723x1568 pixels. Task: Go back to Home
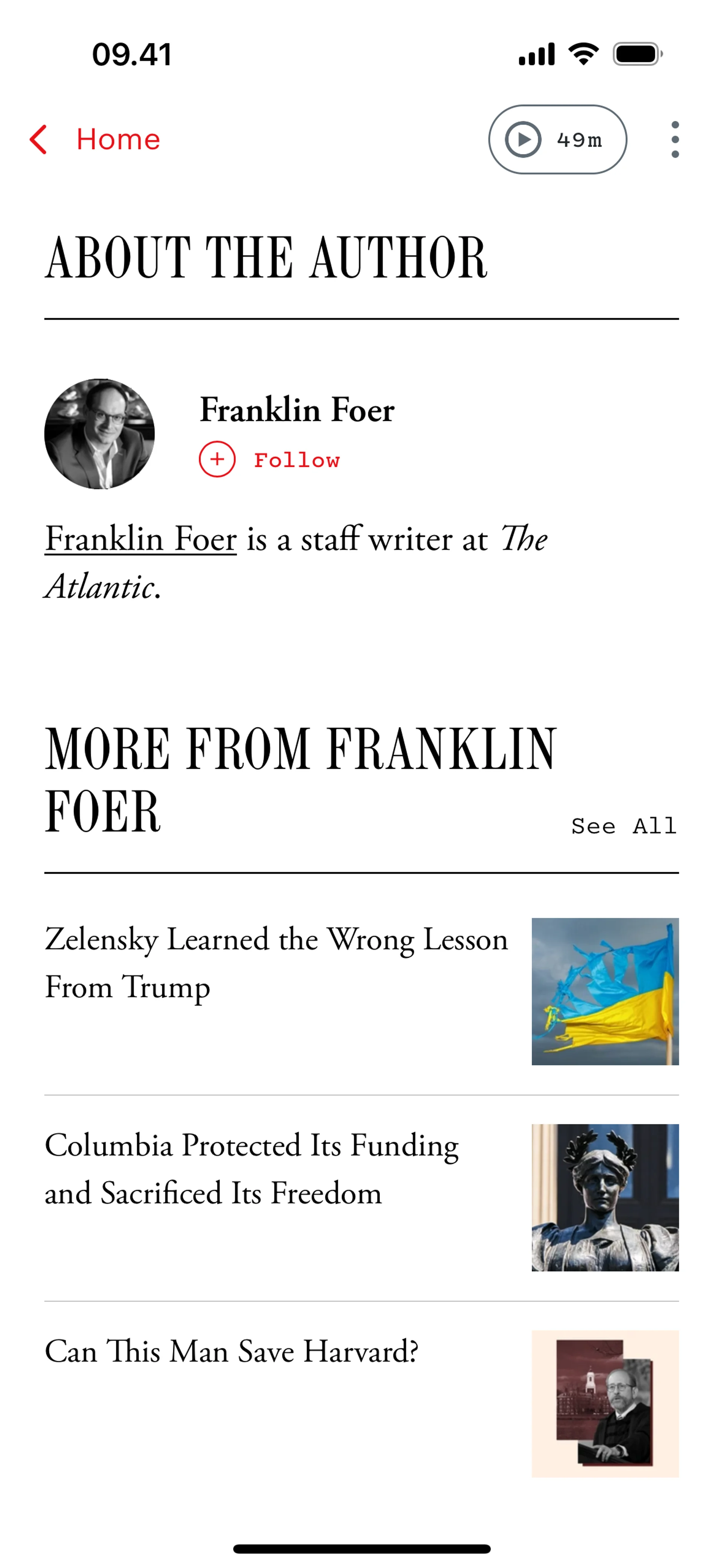(118, 140)
